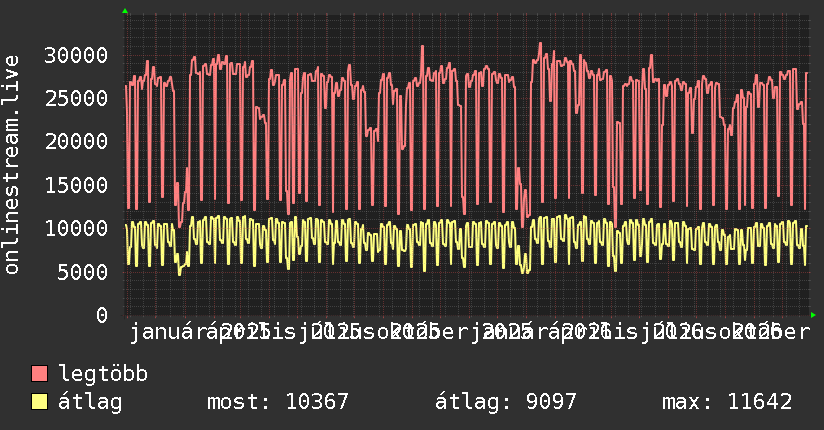
Task: Click the most: 10367 value
Action: 278,402
